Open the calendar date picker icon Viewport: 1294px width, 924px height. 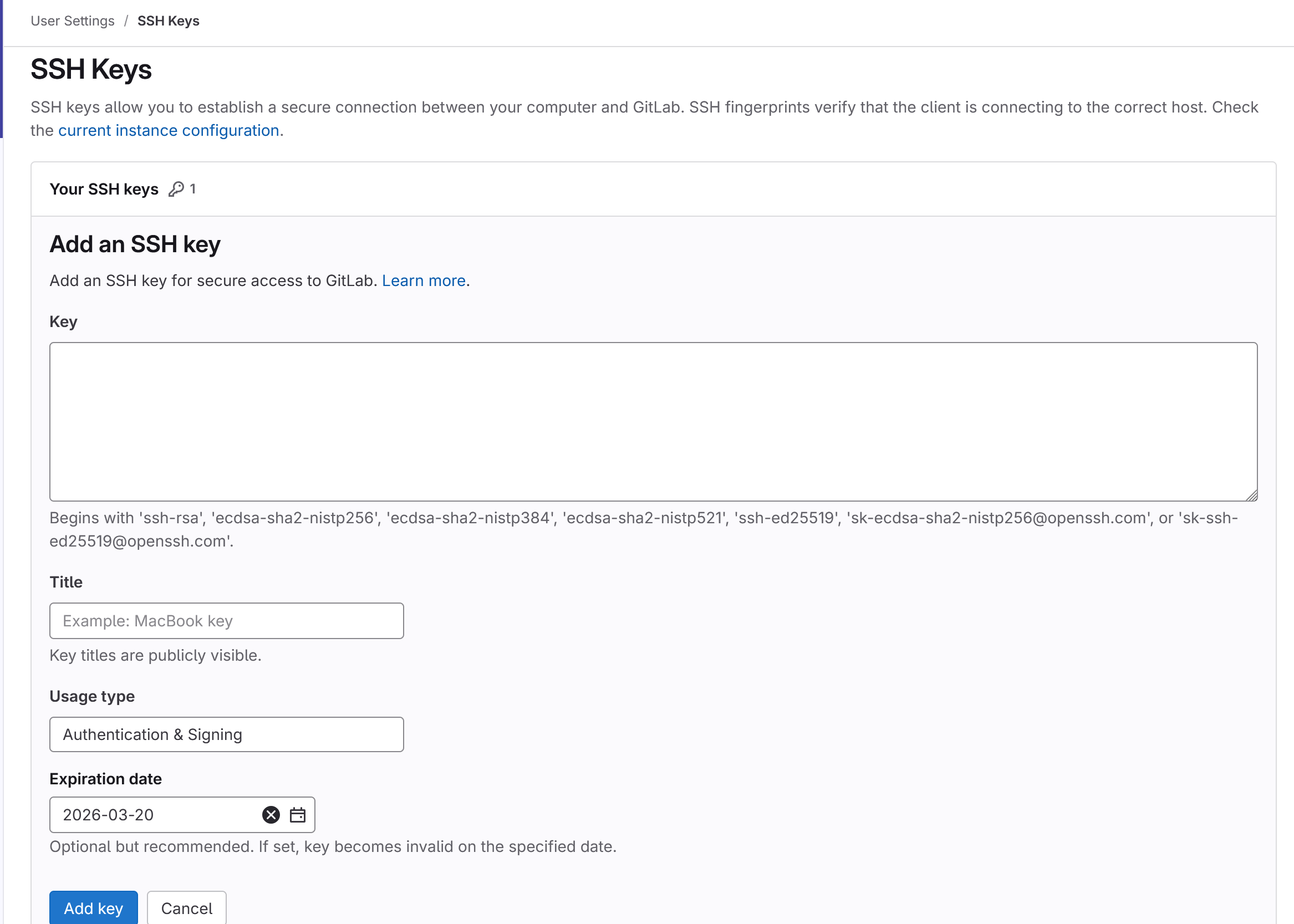tap(298, 815)
